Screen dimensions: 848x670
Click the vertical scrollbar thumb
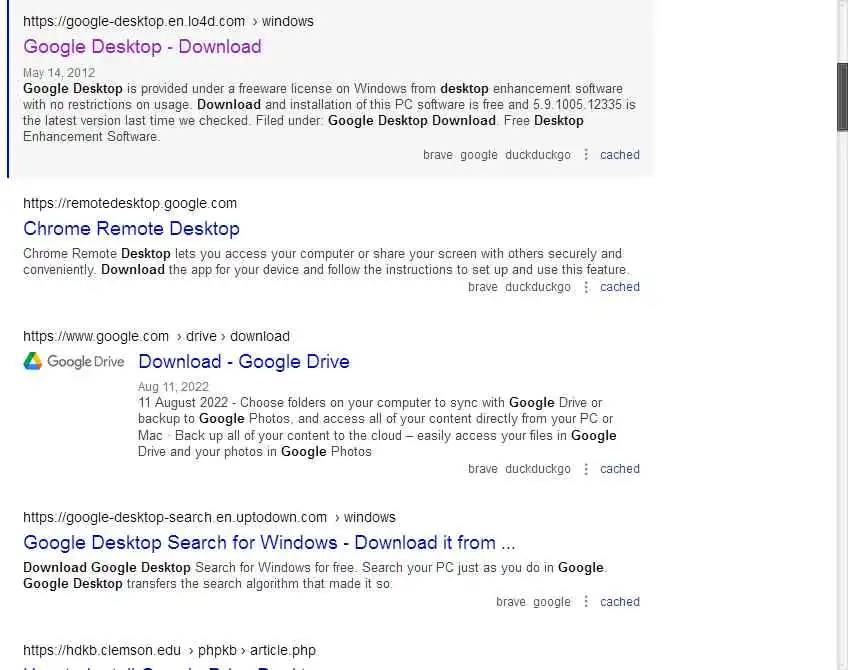842,97
